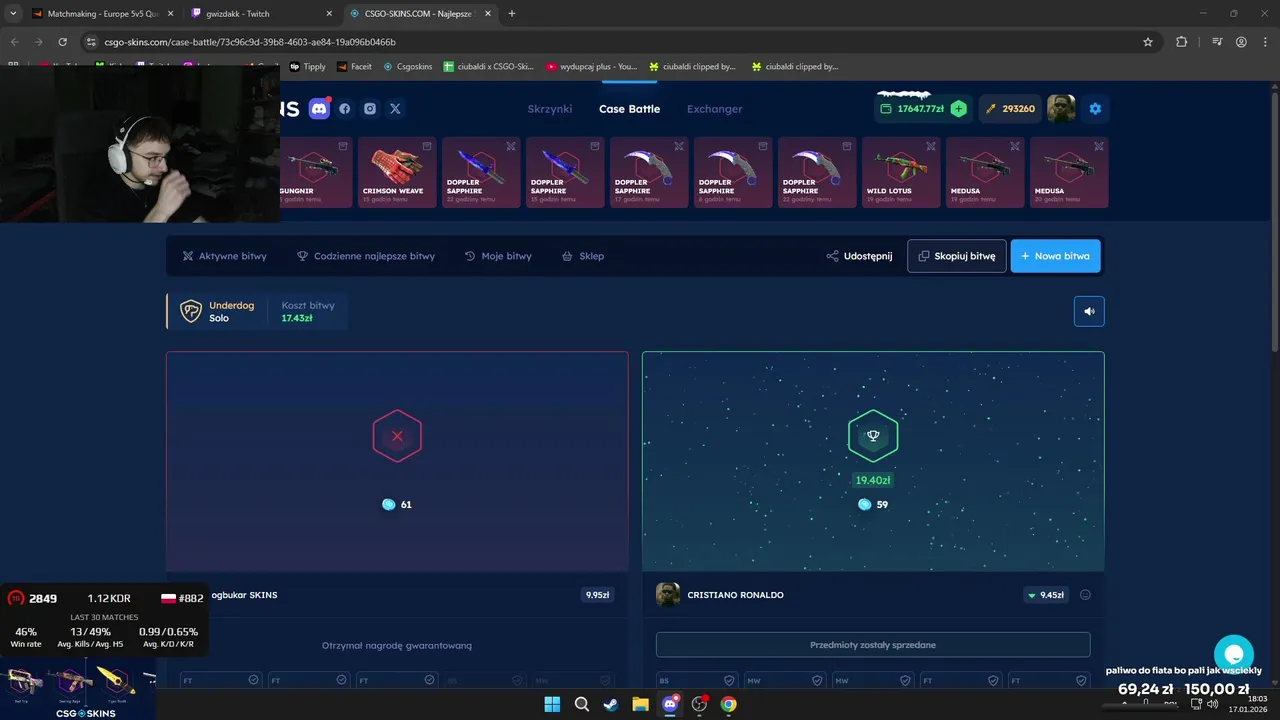Open the browser extensions puzzle icon

click(1181, 42)
